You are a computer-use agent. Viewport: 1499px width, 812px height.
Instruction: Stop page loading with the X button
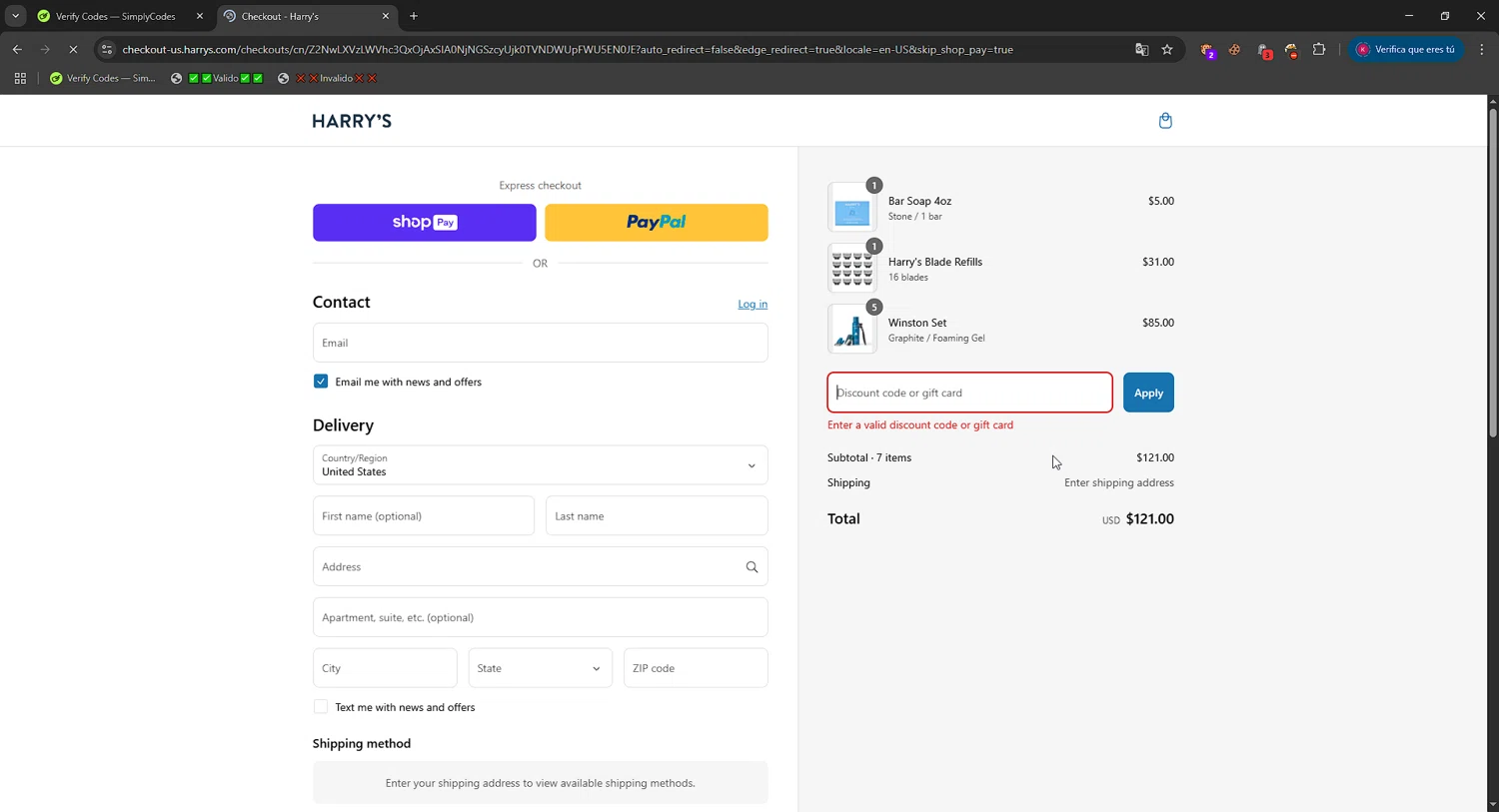73,49
